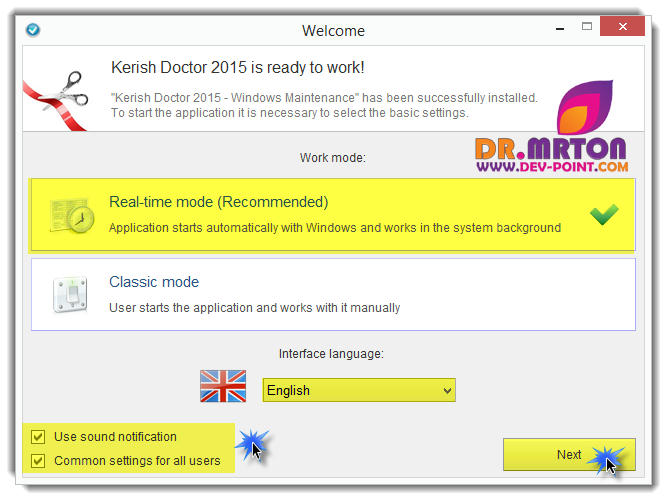Click the scissors and ribbon icon
Screen dimensions: 667x500
(57, 101)
